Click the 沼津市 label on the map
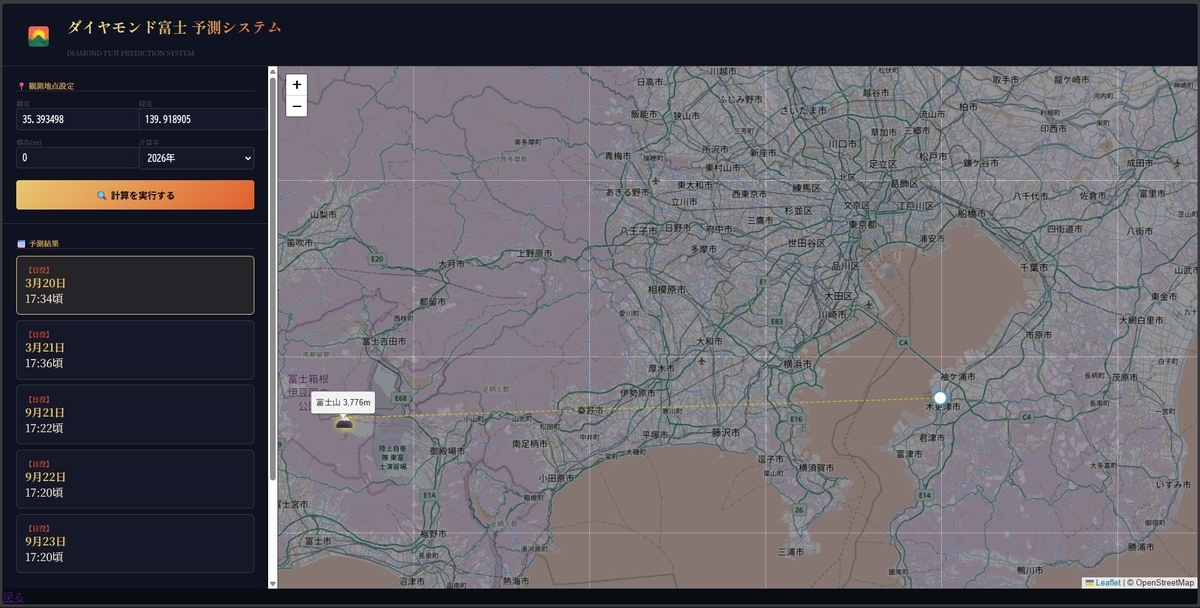 pos(410,580)
